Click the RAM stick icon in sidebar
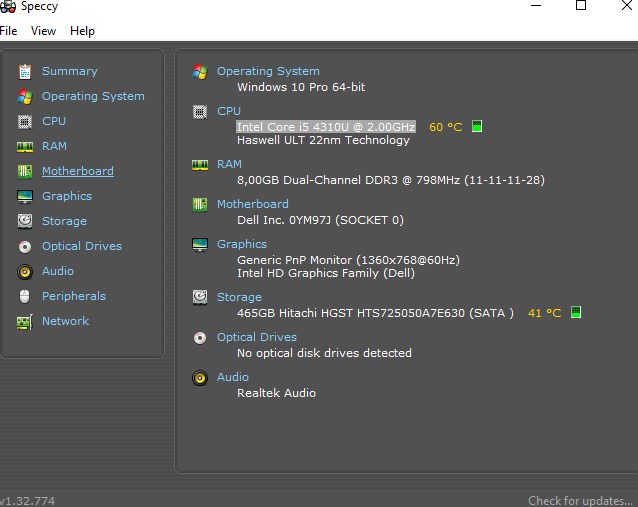The width and height of the screenshot is (638, 507). pos(25,146)
